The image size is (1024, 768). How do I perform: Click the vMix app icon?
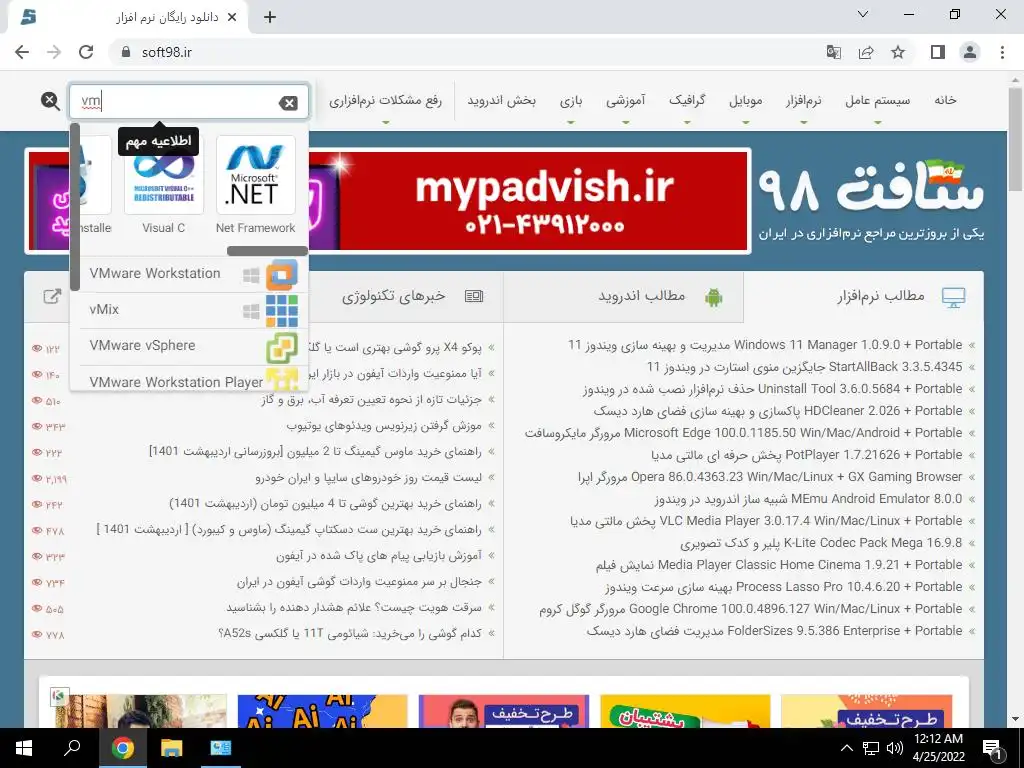click(282, 311)
